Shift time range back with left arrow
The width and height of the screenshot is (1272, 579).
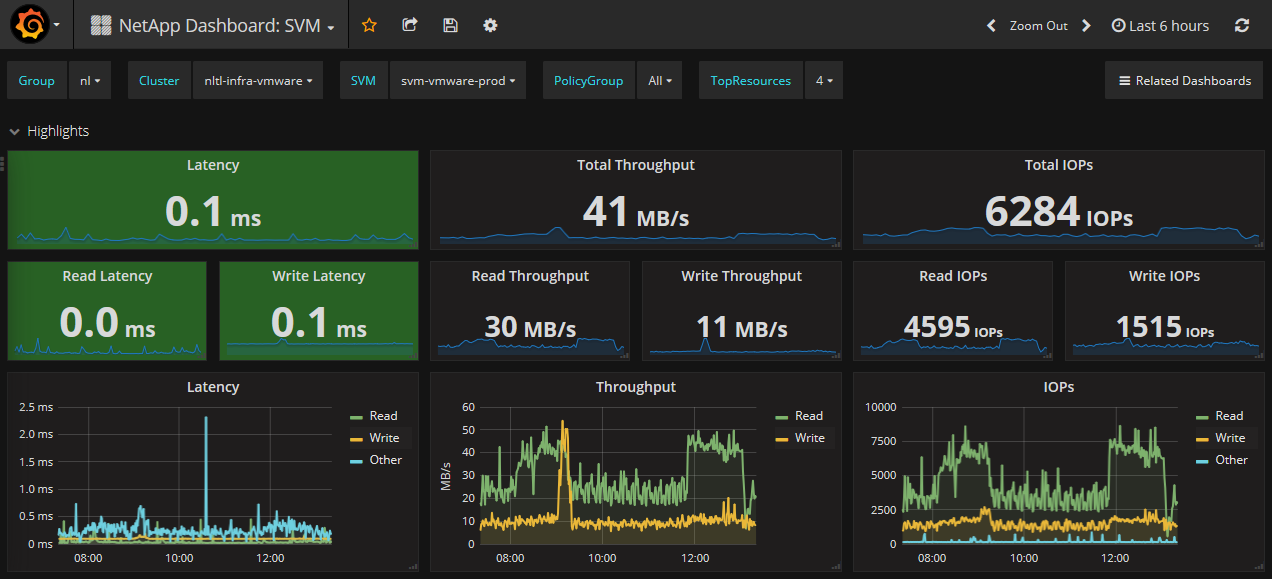tap(991, 26)
